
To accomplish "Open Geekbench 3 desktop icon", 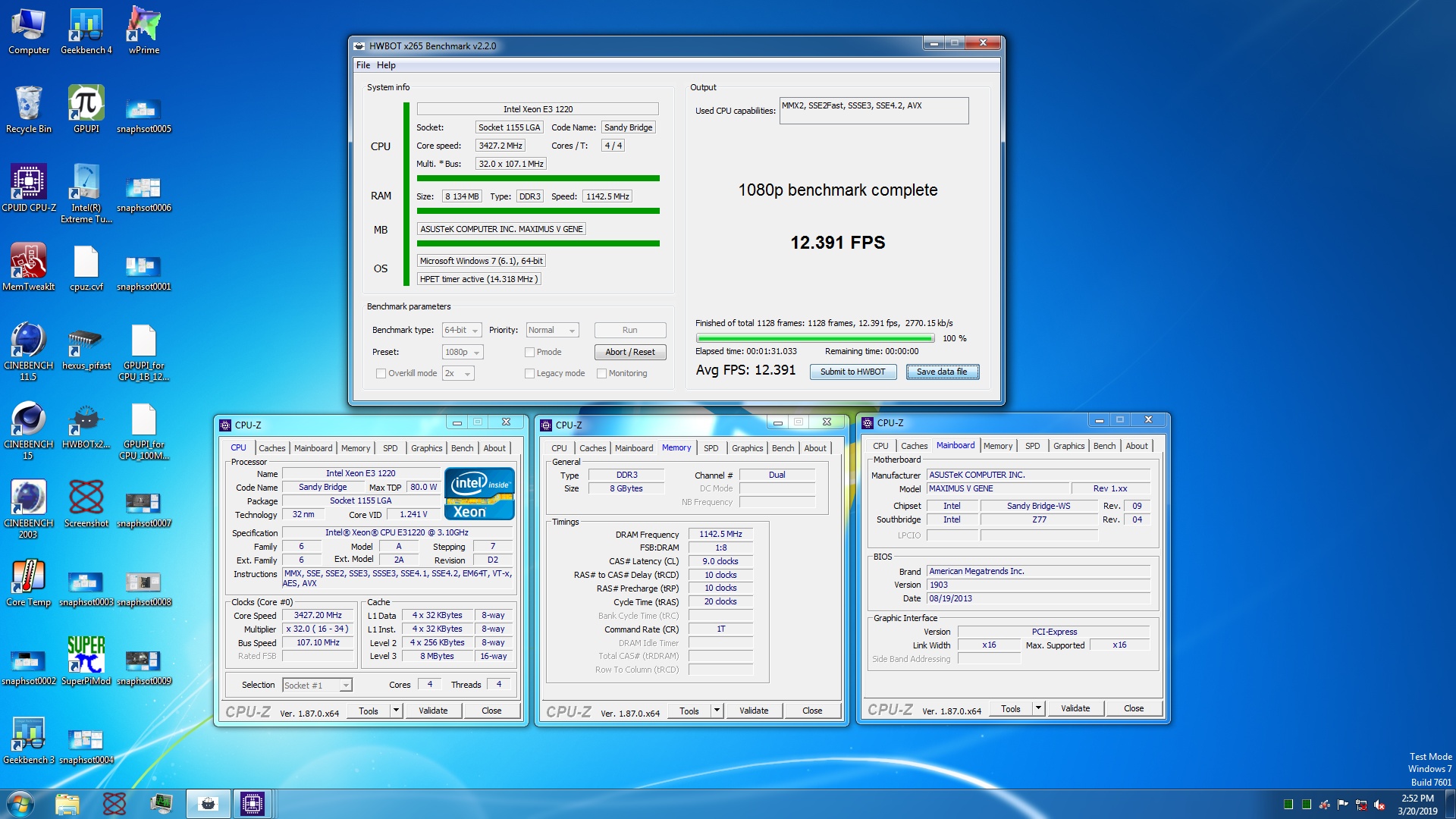I will 29,741.
